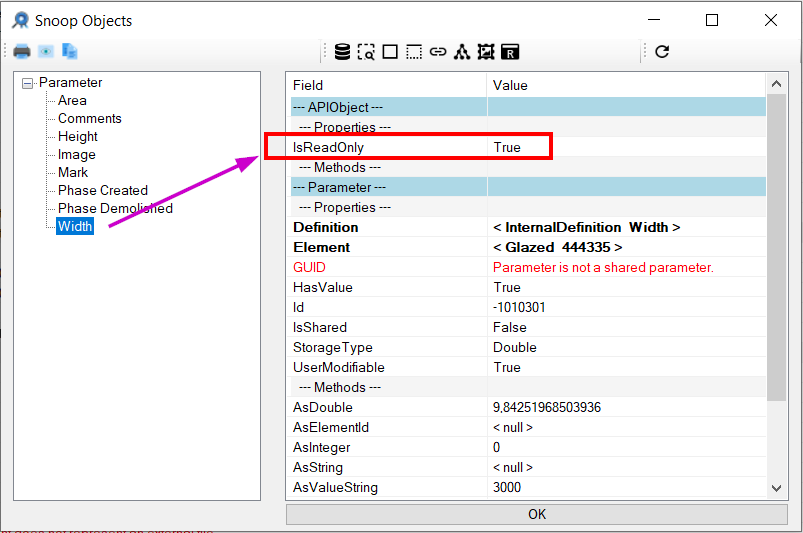
Task: Maximize the Snoop Objects window
Action: tap(712, 20)
